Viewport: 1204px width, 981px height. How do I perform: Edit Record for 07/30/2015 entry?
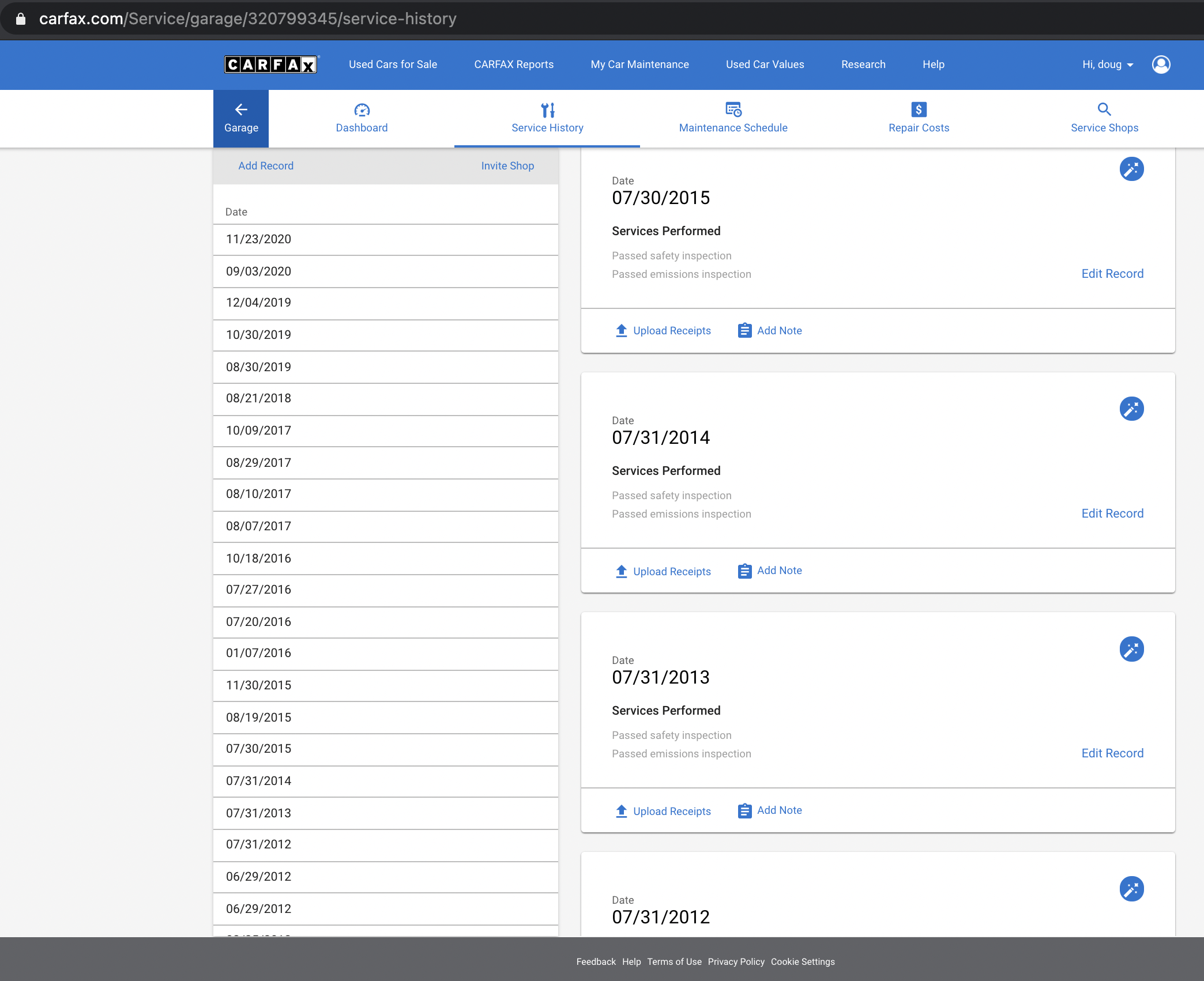[x=1112, y=274]
